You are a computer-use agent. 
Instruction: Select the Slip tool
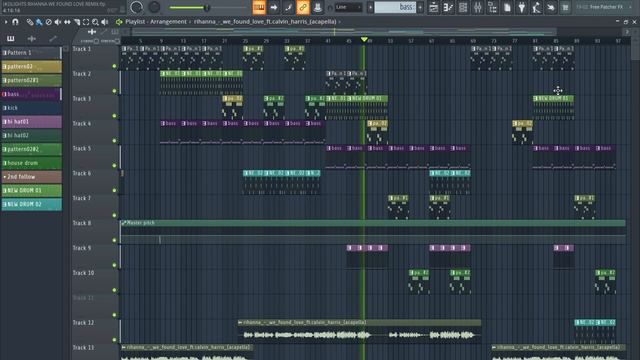[67, 22]
